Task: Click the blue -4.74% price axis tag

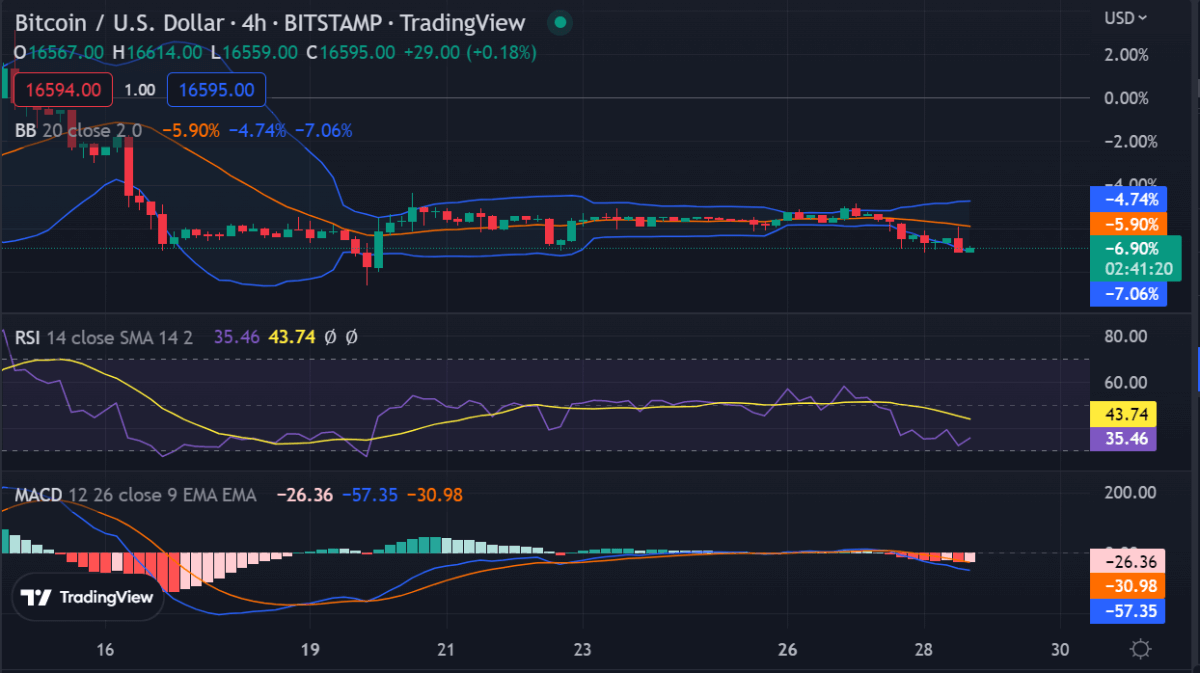Action: point(1126,198)
